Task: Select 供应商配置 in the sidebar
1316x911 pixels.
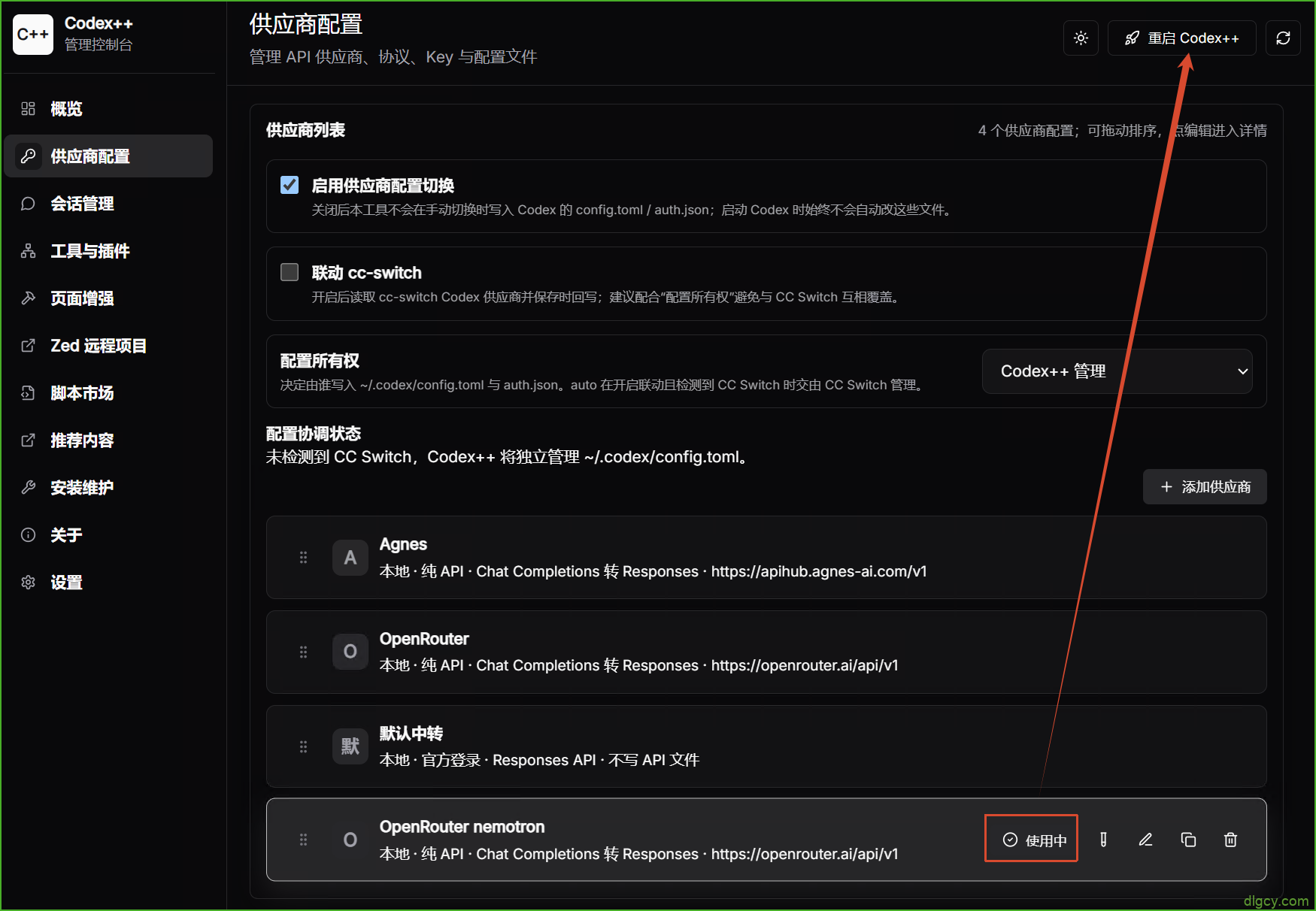Action: (x=108, y=156)
